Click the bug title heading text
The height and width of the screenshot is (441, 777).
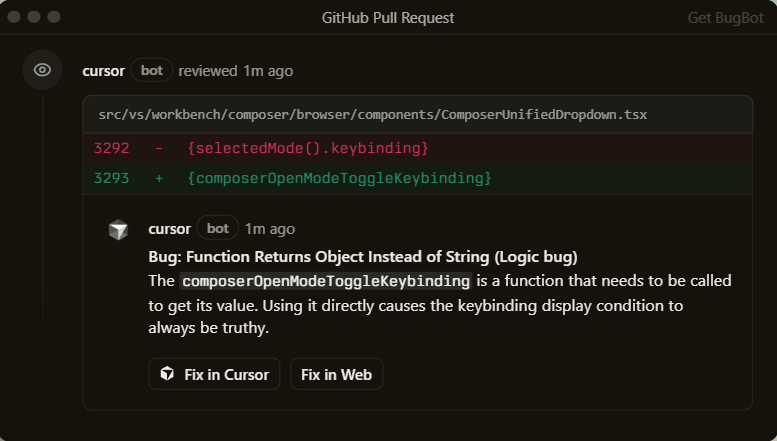pyautogui.click(x=363, y=256)
